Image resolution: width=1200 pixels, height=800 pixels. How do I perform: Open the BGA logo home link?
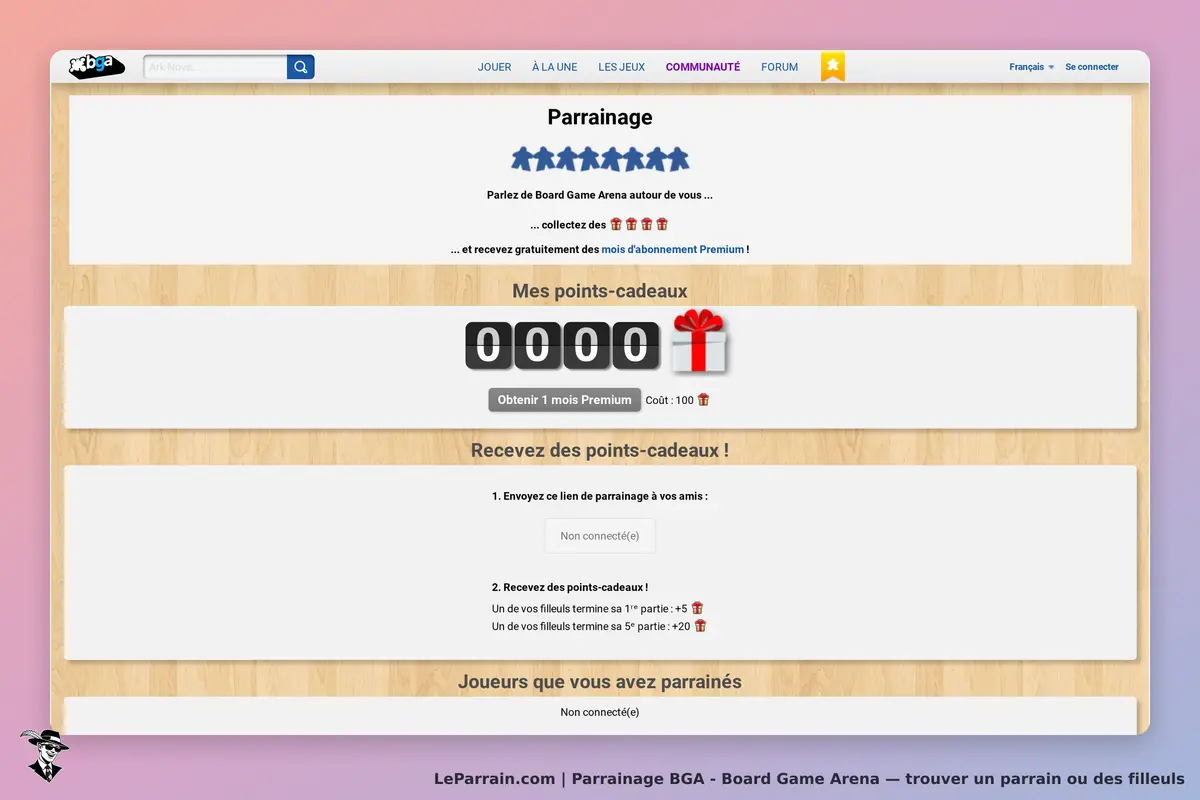pyautogui.click(x=96, y=66)
